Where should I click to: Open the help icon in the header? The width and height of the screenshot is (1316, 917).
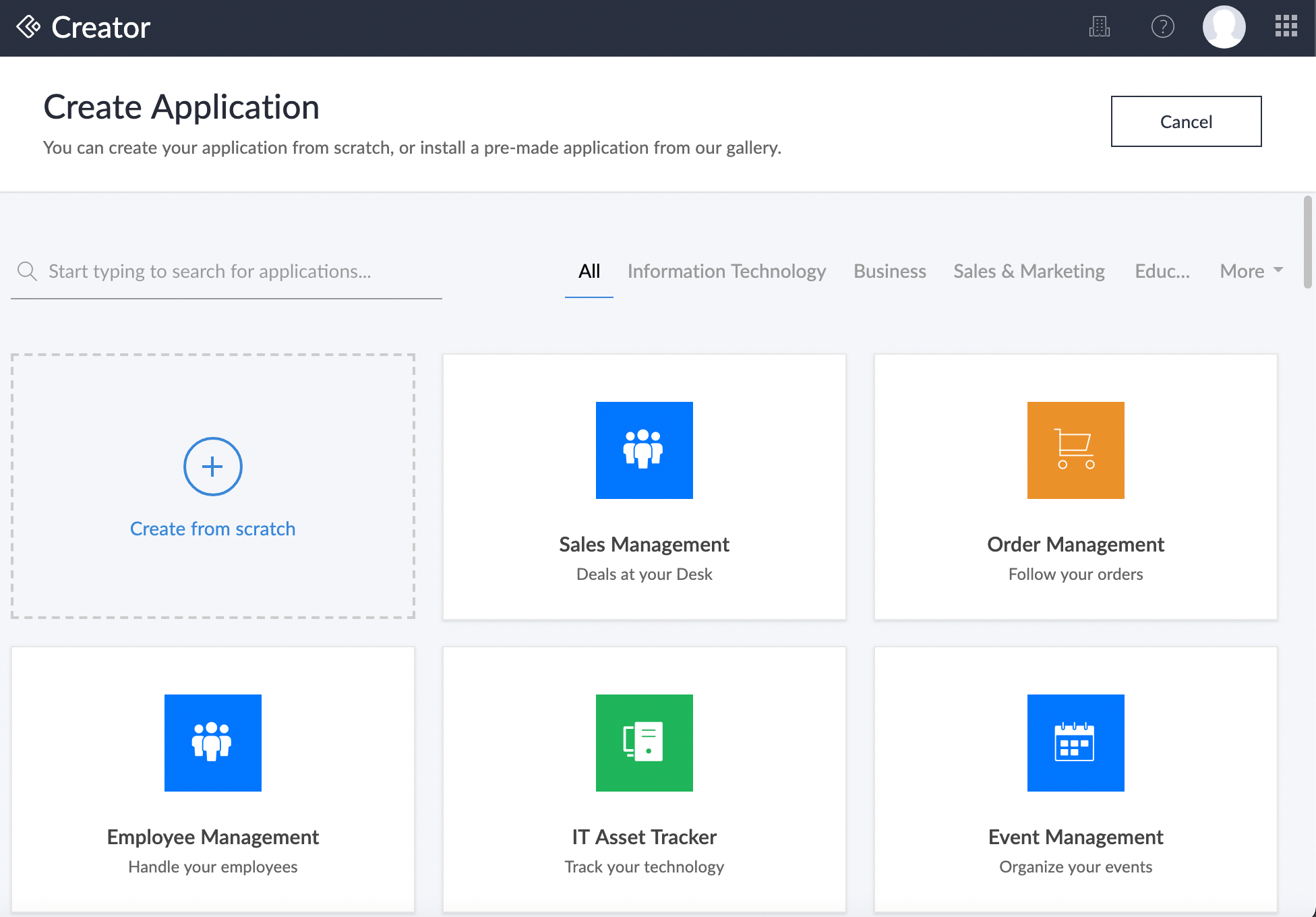pyautogui.click(x=1163, y=27)
